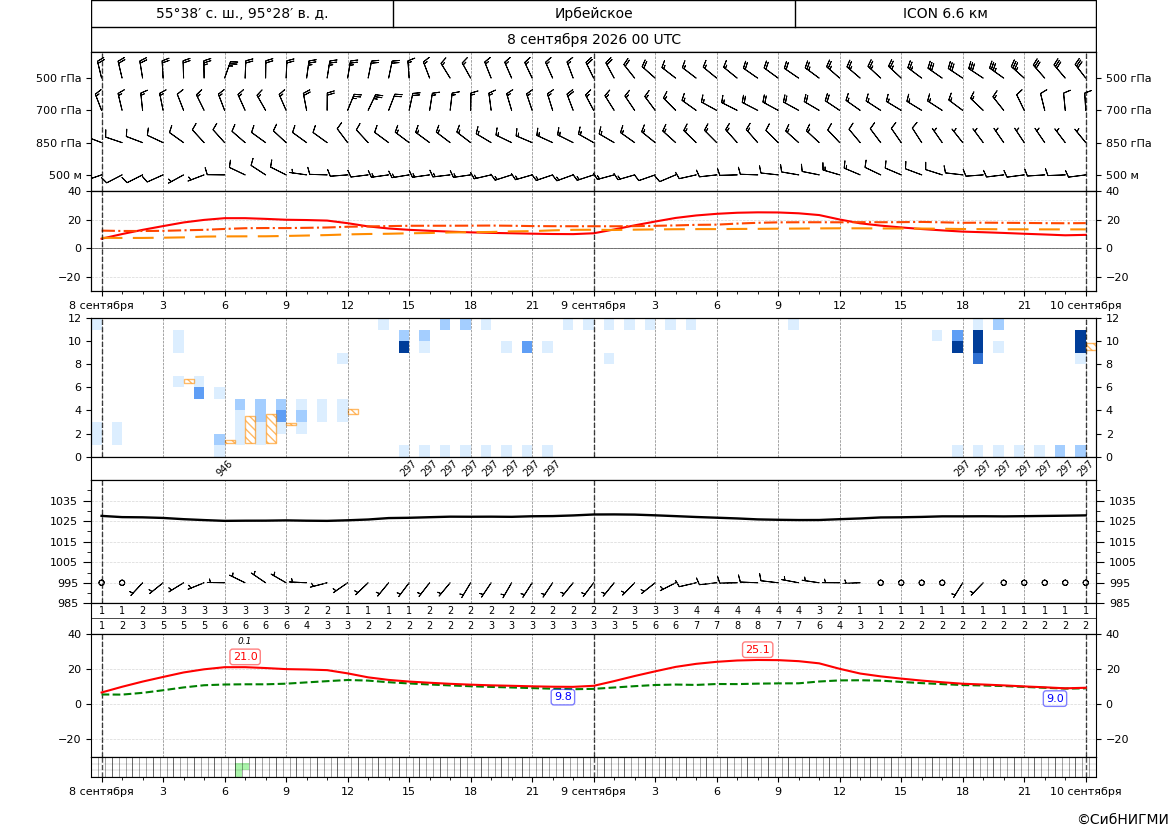Click the left 500 м wind level label
The image size is (1169, 827).
click(x=65, y=175)
